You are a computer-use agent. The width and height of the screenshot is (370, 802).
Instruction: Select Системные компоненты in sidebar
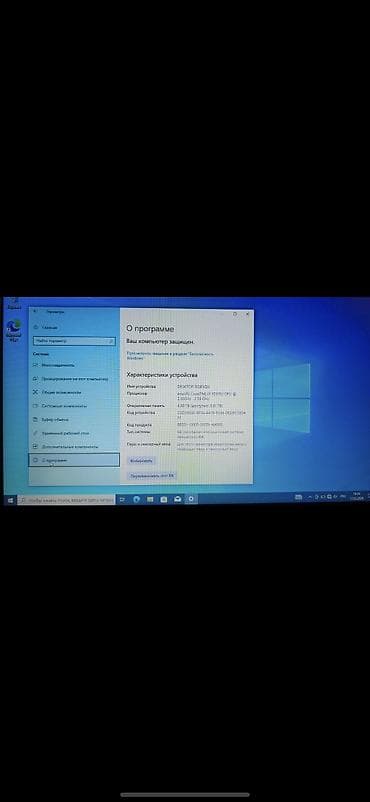point(74,406)
